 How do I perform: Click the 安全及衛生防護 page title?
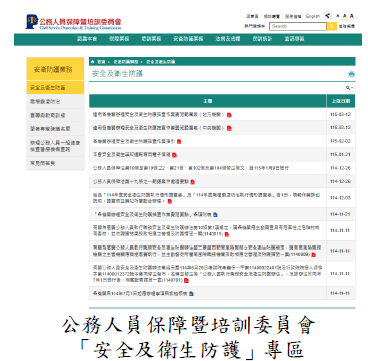click(118, 74)
